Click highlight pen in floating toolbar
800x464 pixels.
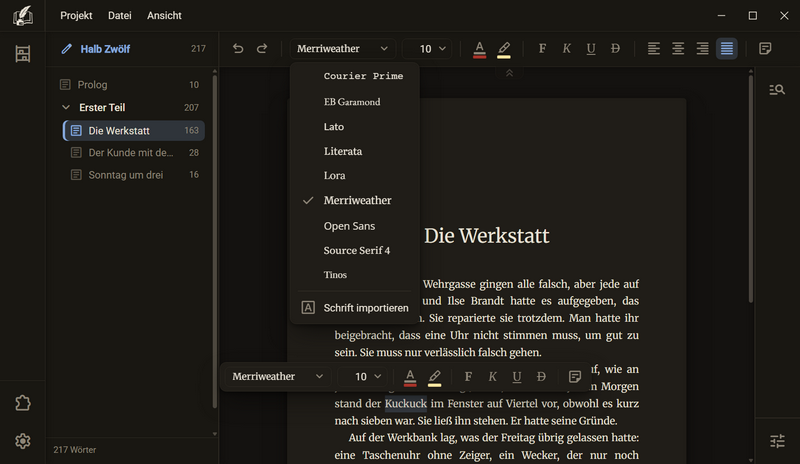(x=435, y=377)
